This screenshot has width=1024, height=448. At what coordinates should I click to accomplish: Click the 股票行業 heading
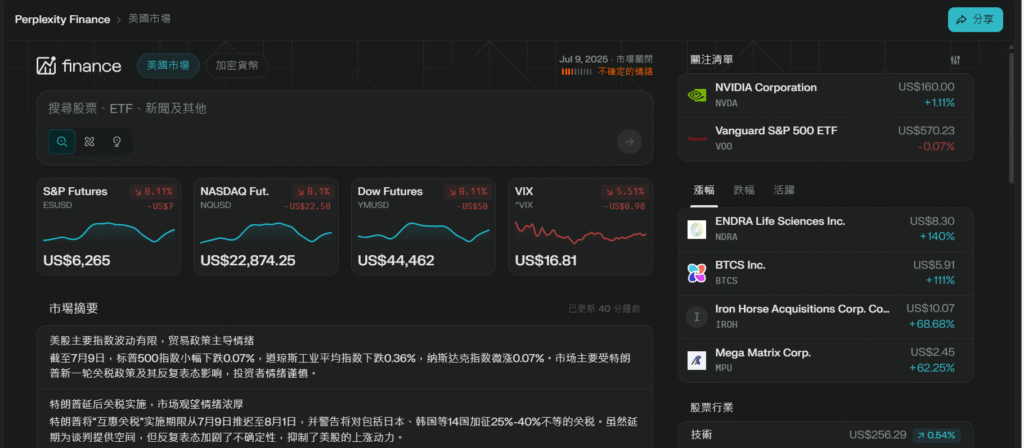point(712,408)
